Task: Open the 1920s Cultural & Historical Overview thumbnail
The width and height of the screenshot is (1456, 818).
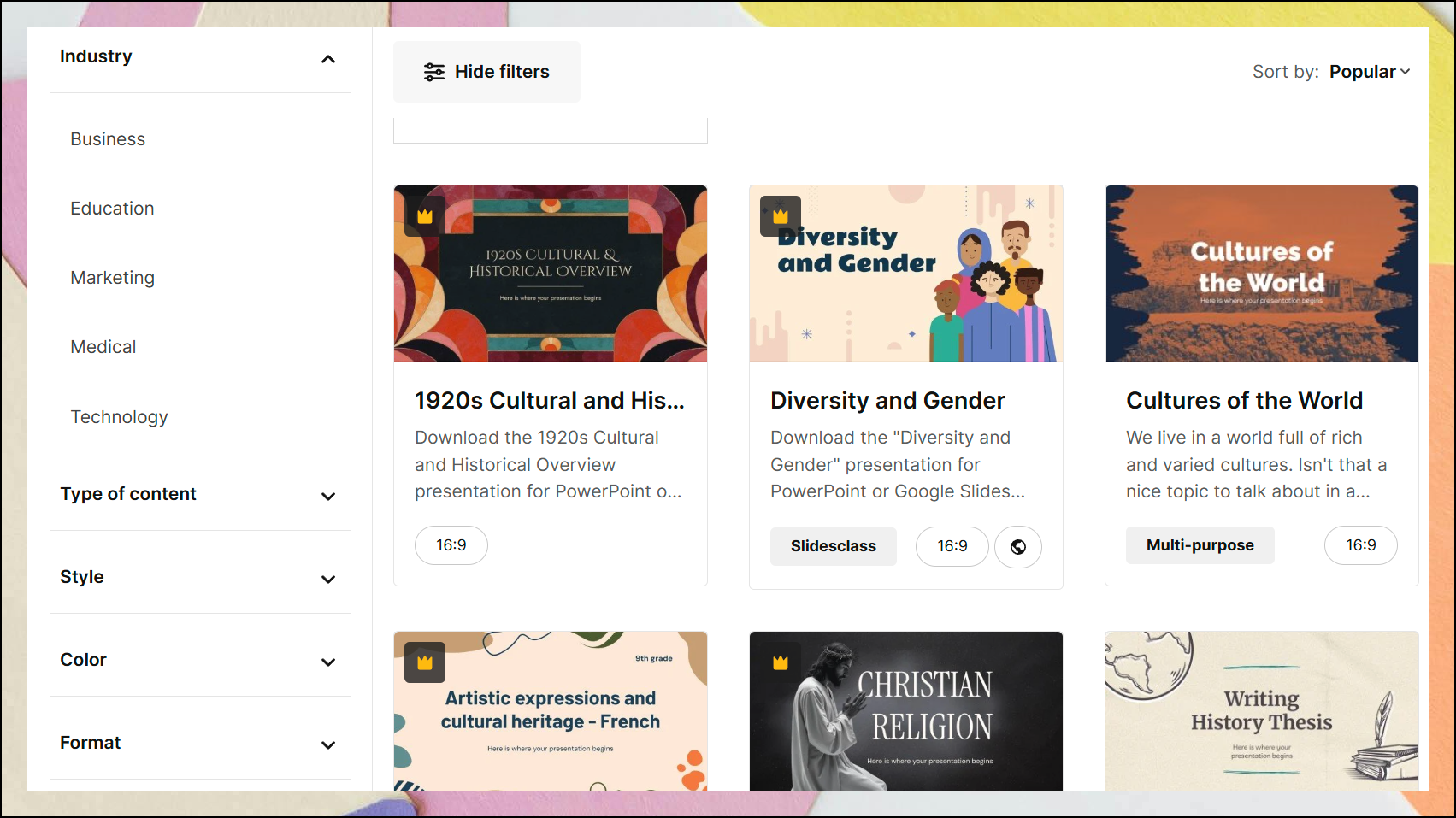Action: [x=551, y=274]
